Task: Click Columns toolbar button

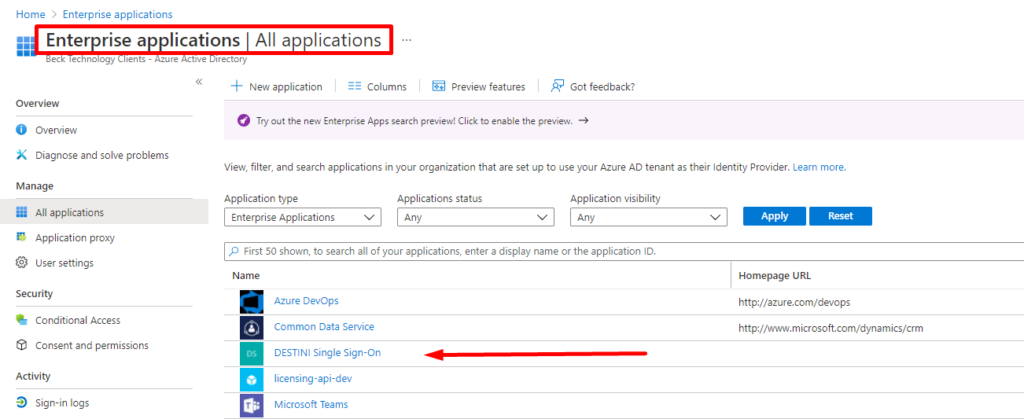Action: (377, 86)
